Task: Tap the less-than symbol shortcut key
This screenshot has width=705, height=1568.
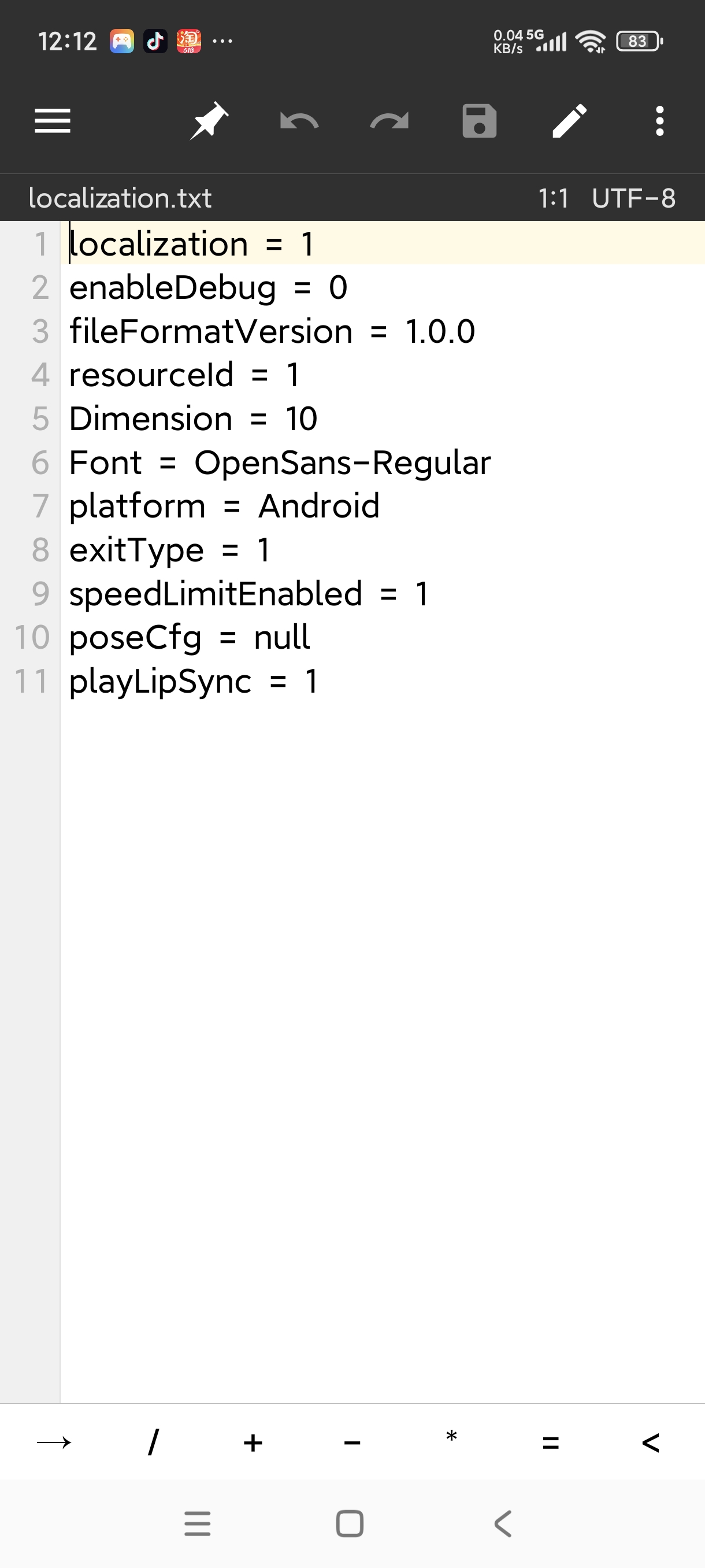Action: [x=650, y=1442]
